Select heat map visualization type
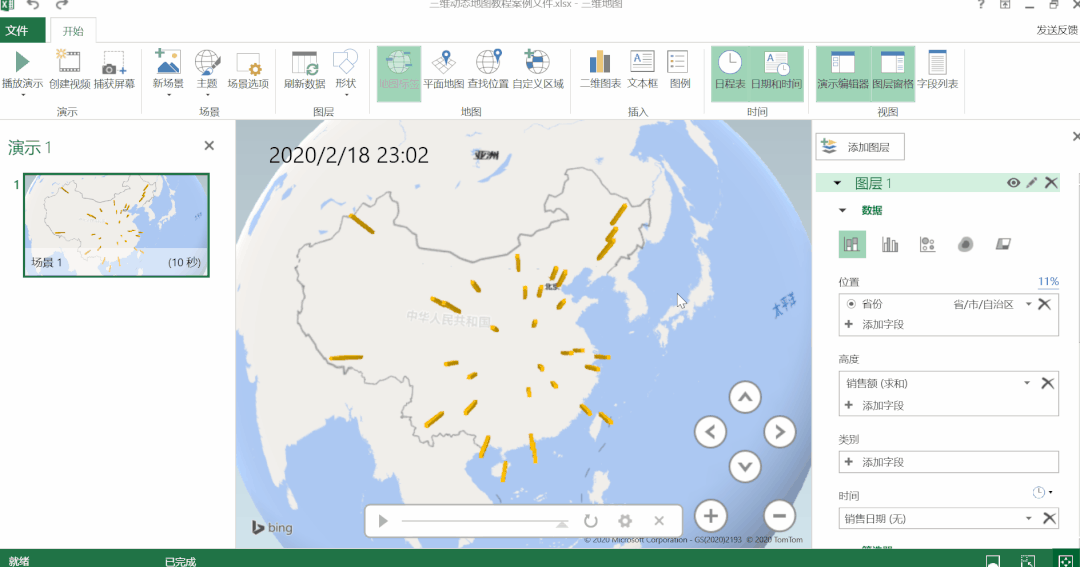This screenshot has height=567, width=1080. pos(965,244)
